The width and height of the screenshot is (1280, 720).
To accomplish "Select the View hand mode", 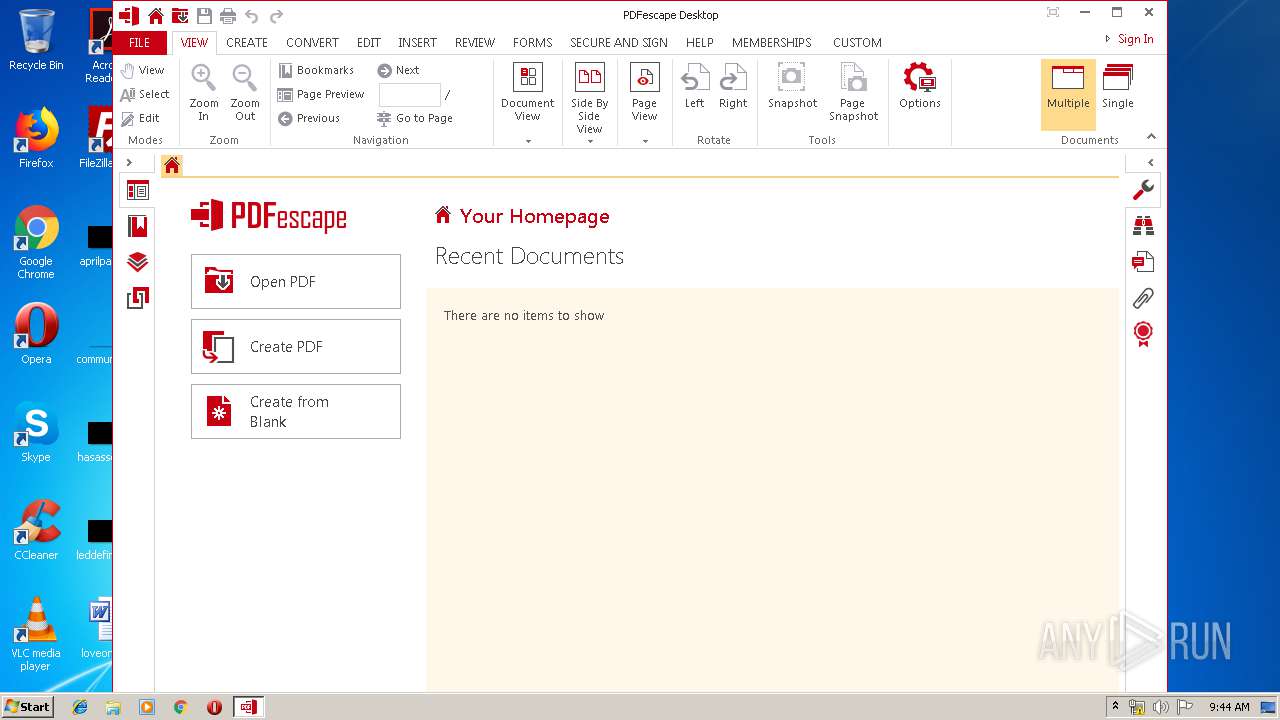I will click(x=142, y=70).
